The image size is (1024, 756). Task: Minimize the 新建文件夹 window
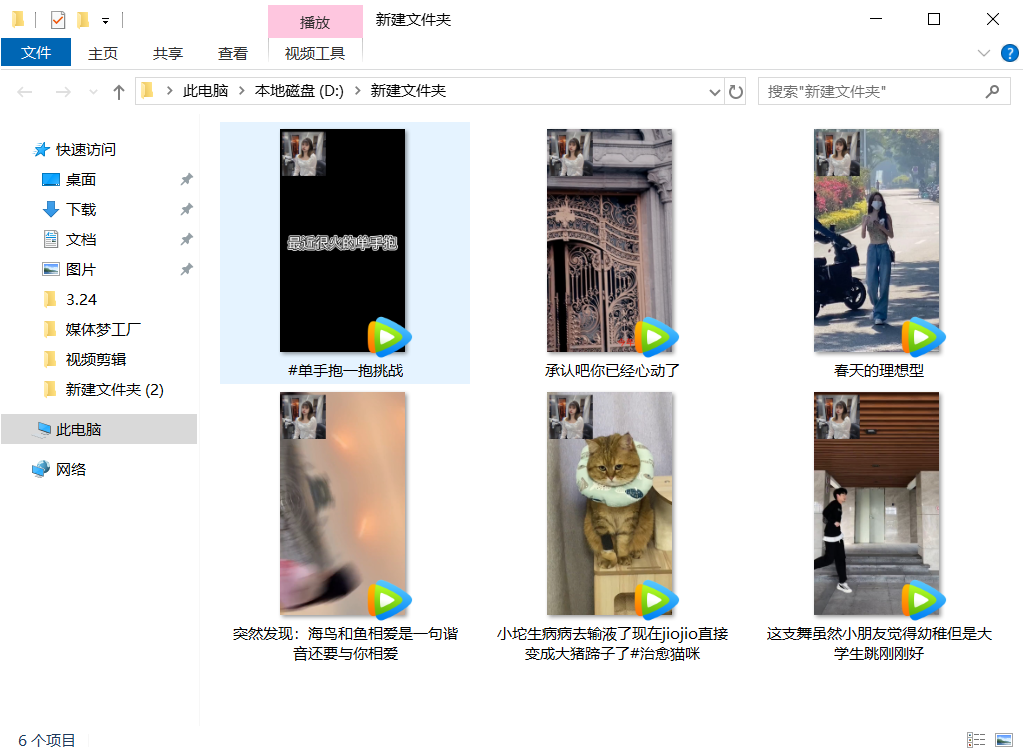pos(876,20)
